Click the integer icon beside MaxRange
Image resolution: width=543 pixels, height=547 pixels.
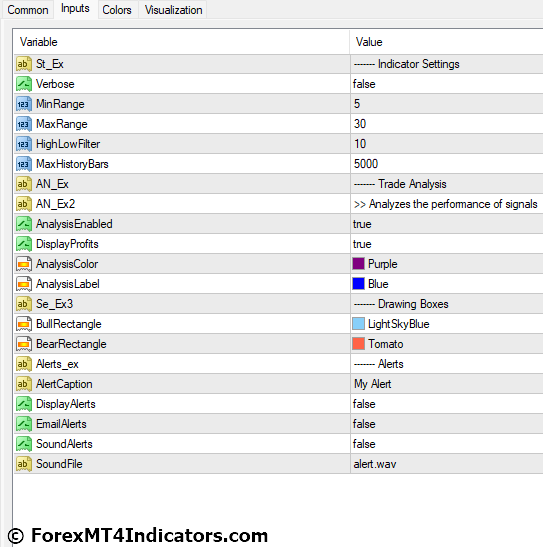tap(23, 124)
